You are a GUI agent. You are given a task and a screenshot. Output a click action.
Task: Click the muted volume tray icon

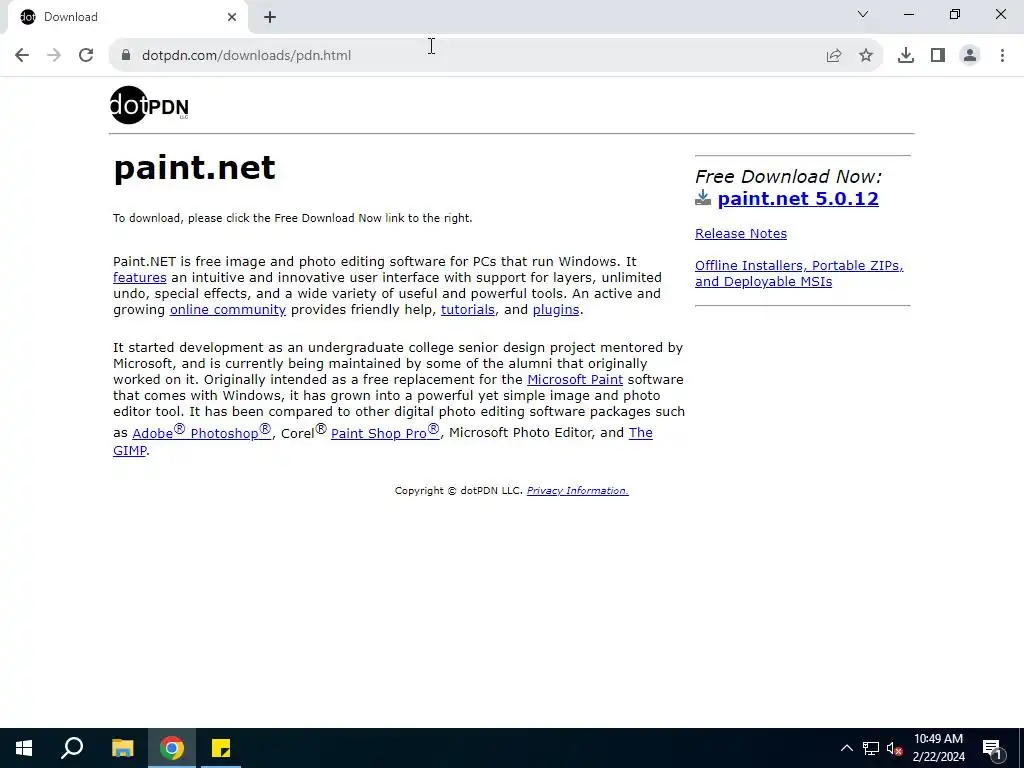(x=894, y=748)
